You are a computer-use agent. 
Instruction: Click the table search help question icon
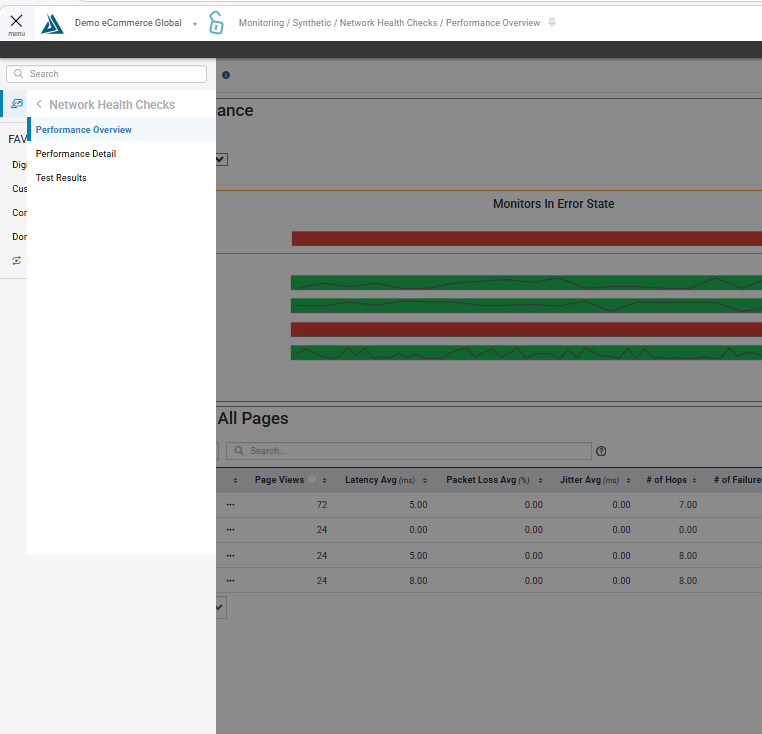(x=601, y=452)
